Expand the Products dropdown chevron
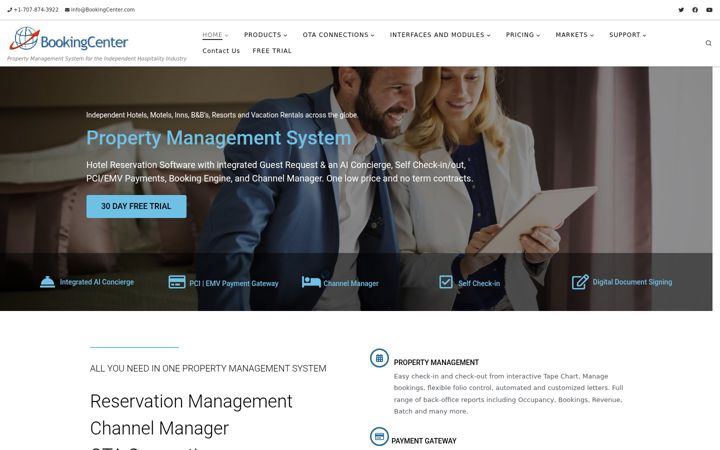Image resolution: width=720 pixels, height=450 pixels. click(285, 35)
